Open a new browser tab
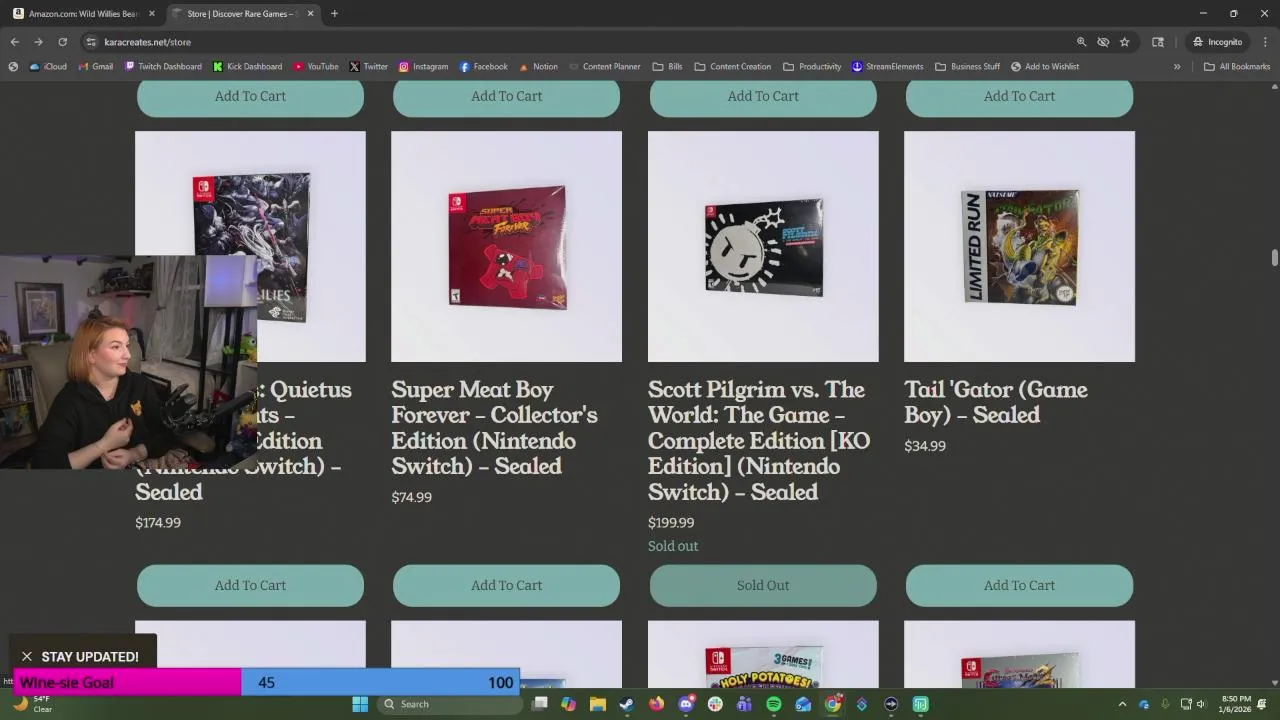 pyautogui.click(x=334, y=14)
